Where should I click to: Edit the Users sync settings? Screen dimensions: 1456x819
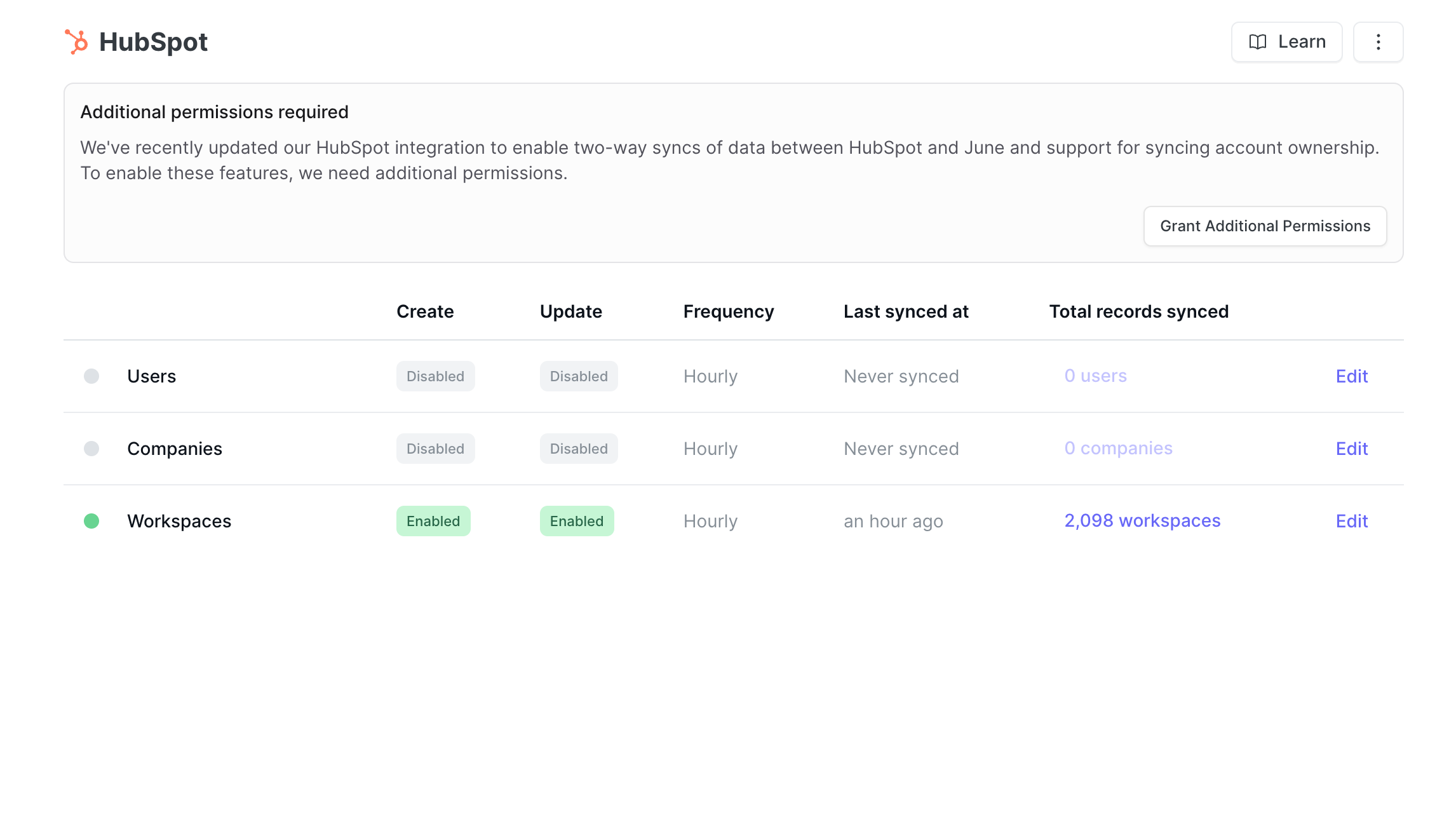(x=1351, y=376)
